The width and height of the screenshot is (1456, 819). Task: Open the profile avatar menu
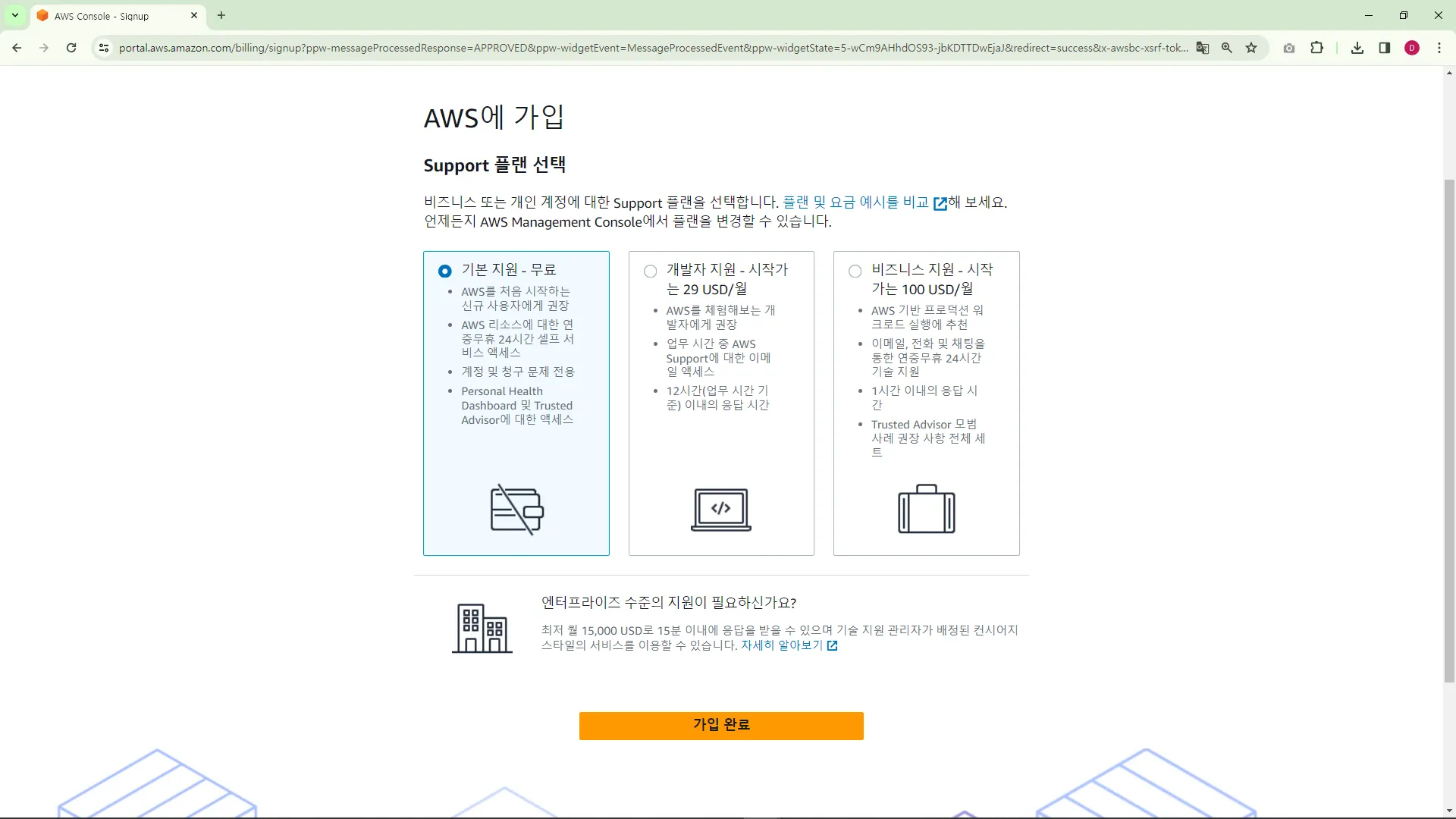[x=1412, y=48]
